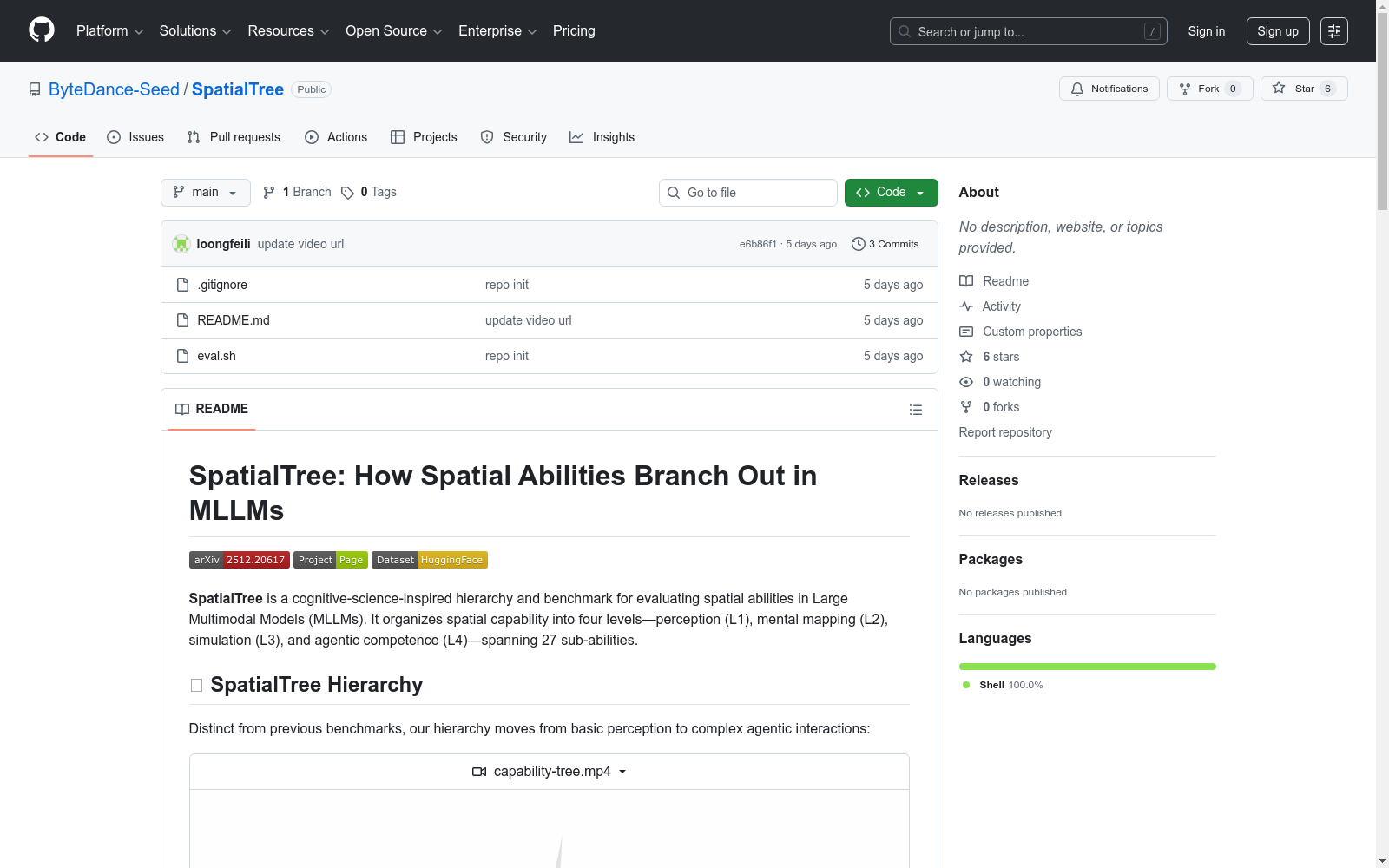Click the README.md file name
The image size is (1389, 868).
point(234,320)
